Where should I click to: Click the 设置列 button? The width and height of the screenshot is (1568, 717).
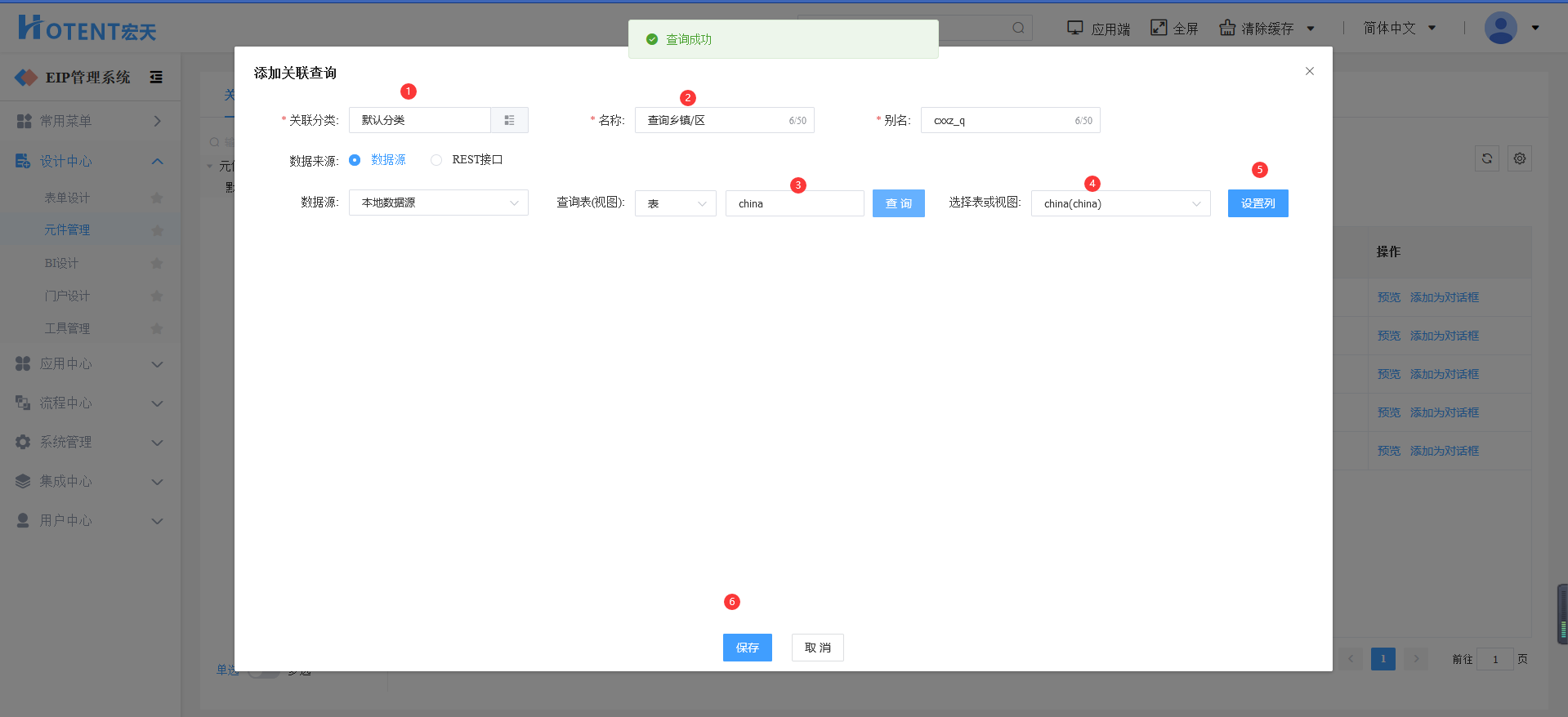coord(1258,203)
